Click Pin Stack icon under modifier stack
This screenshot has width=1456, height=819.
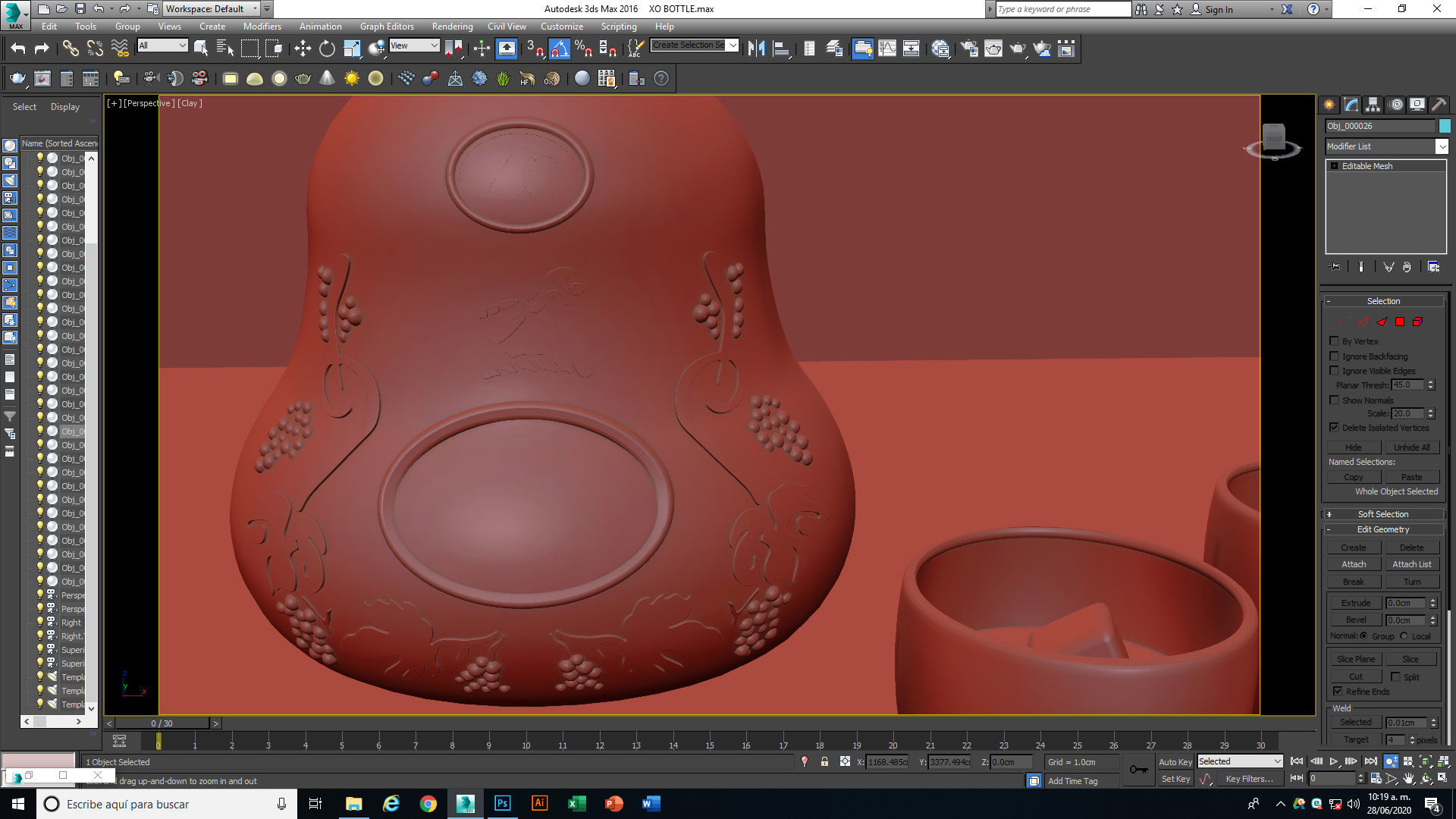point(1335,267)
